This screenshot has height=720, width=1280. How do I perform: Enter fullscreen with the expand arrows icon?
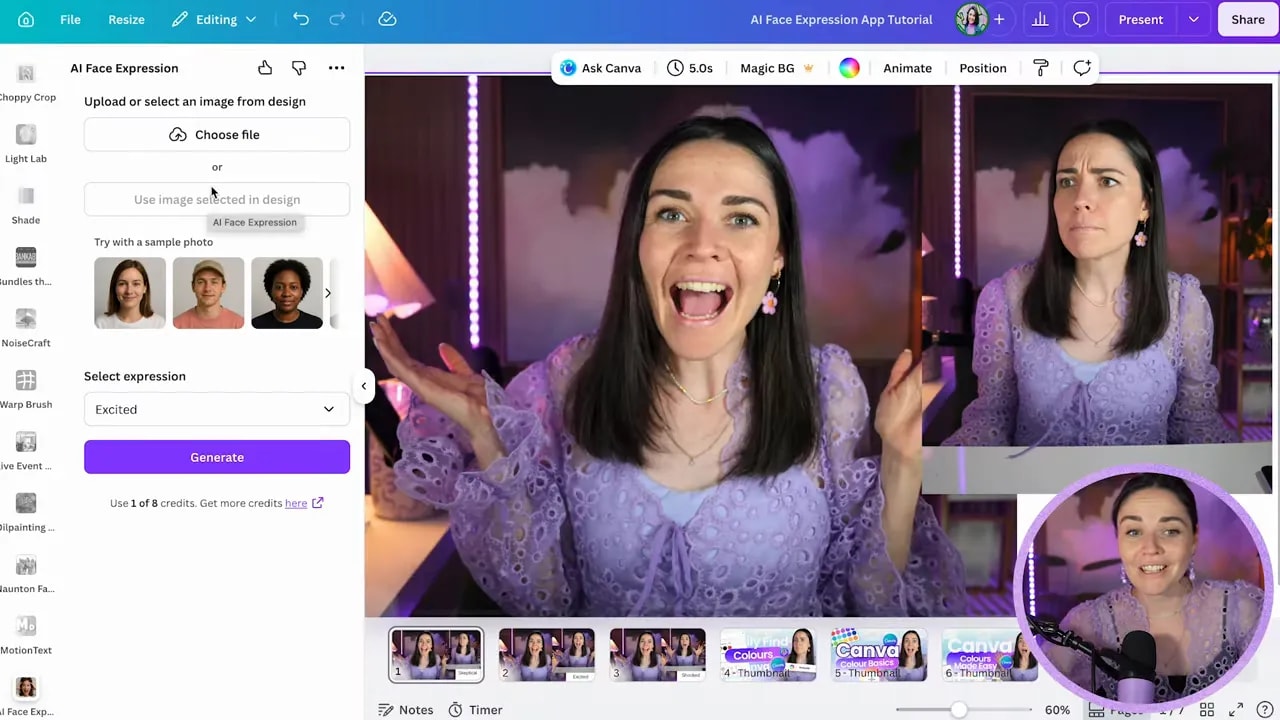(1236, 710)
